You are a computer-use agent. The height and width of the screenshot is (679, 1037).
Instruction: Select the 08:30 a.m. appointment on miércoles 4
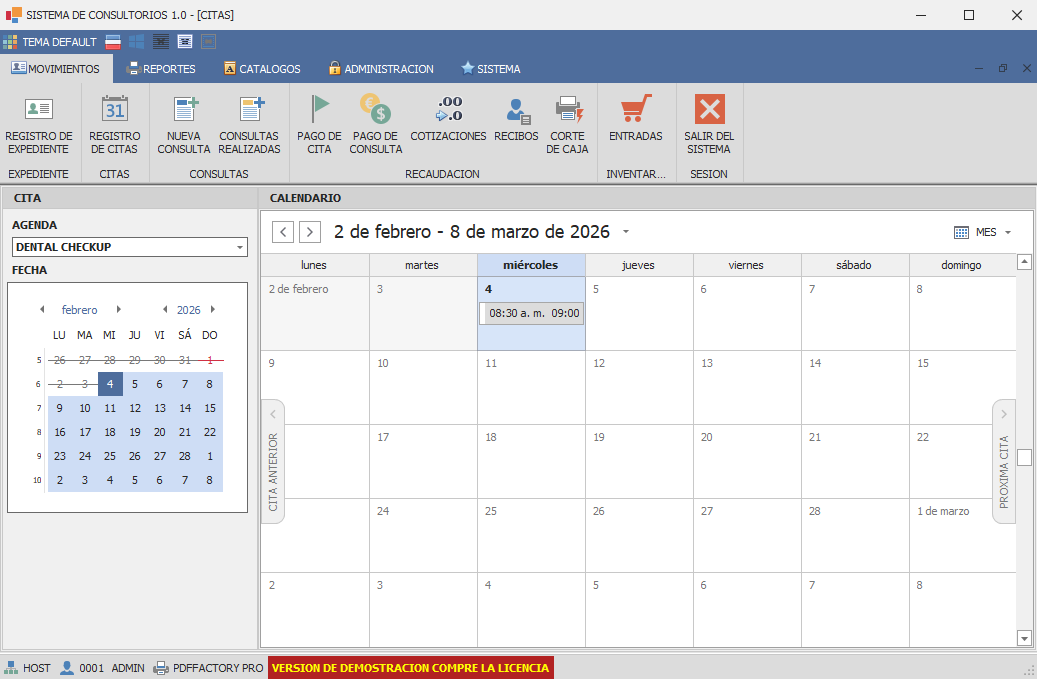coord(531,313)
